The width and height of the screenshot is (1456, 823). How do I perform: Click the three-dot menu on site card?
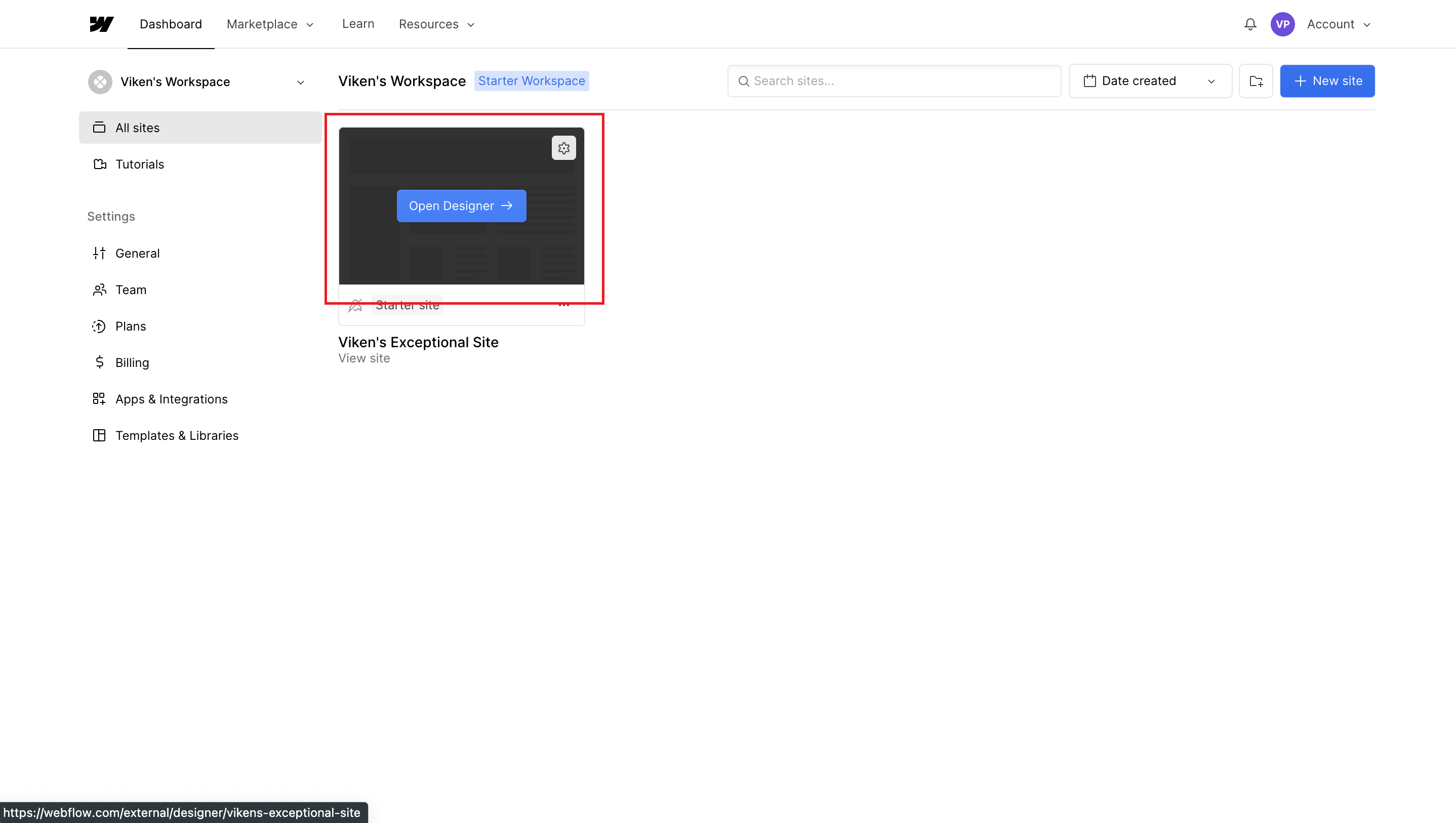[563, 305]
